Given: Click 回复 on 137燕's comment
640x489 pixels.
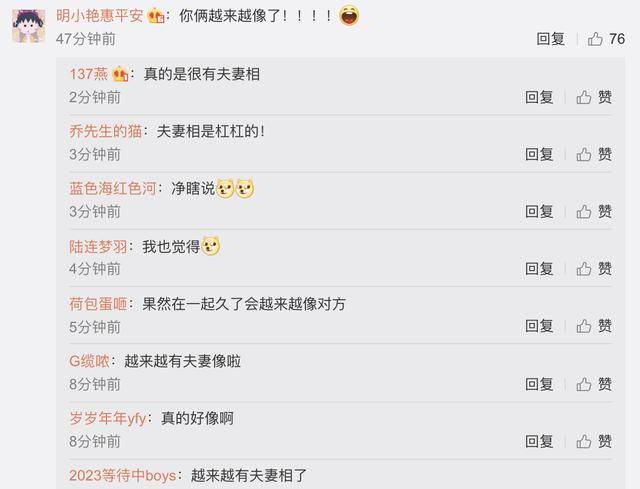Looking at the screenshot, I should pos(539,97).
